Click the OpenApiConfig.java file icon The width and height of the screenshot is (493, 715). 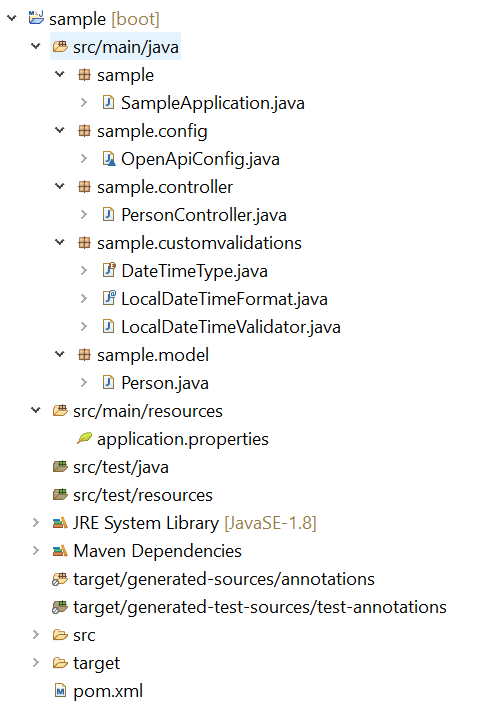109,159
